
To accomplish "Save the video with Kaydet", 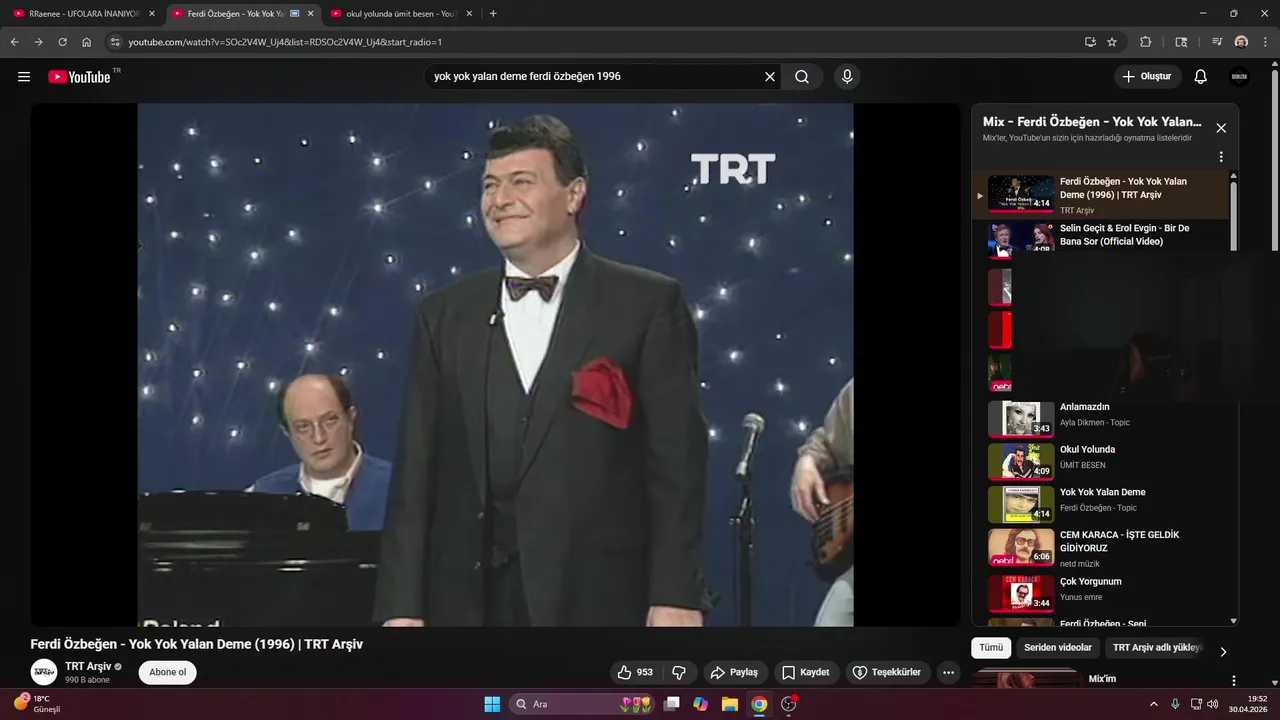I will click(x=806, y=672).
